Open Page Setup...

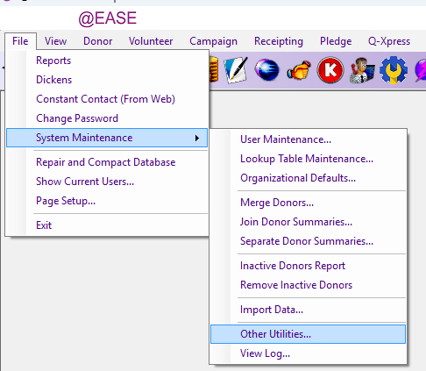107,201
